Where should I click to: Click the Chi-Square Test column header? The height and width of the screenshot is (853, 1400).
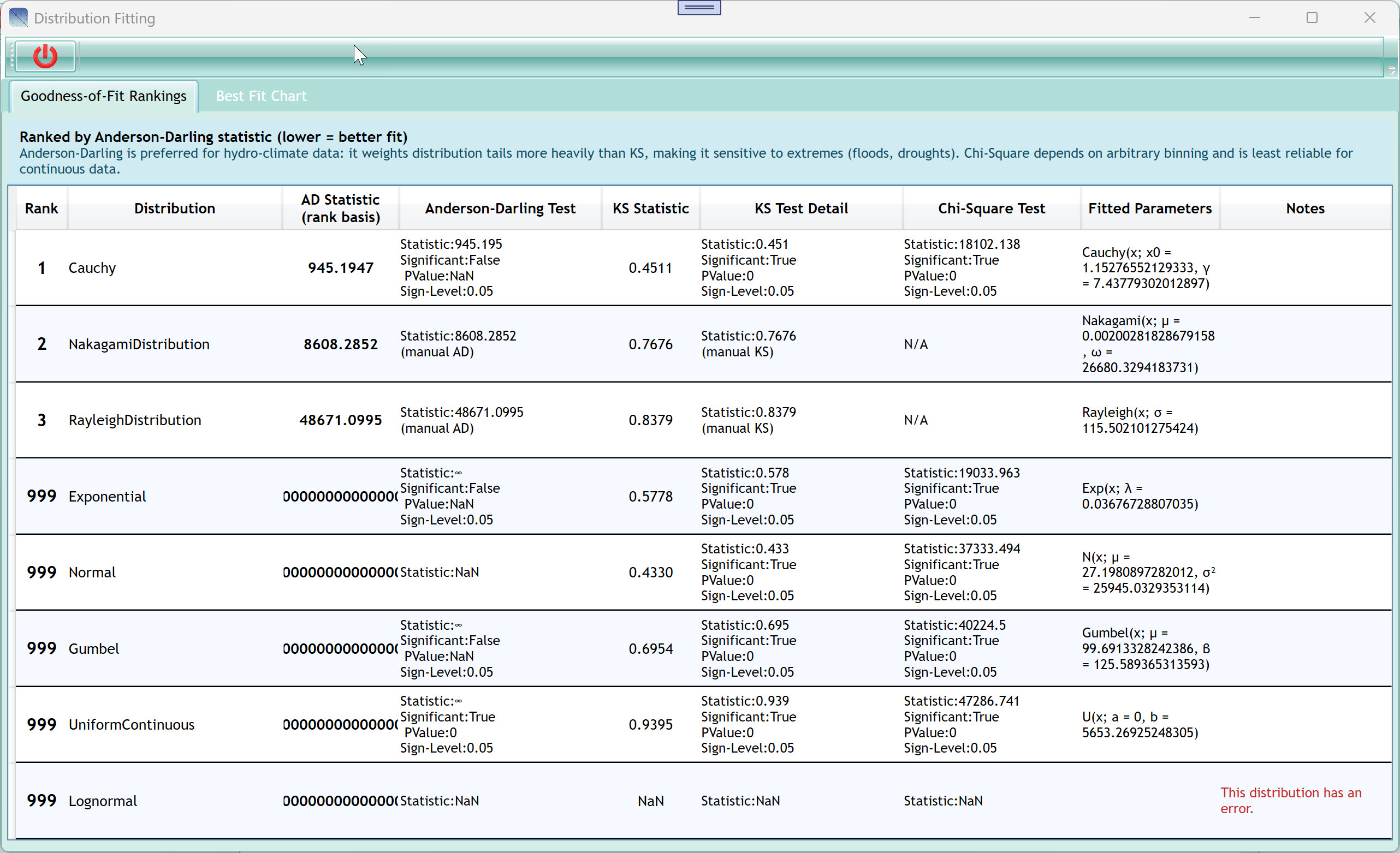(992, 208)
